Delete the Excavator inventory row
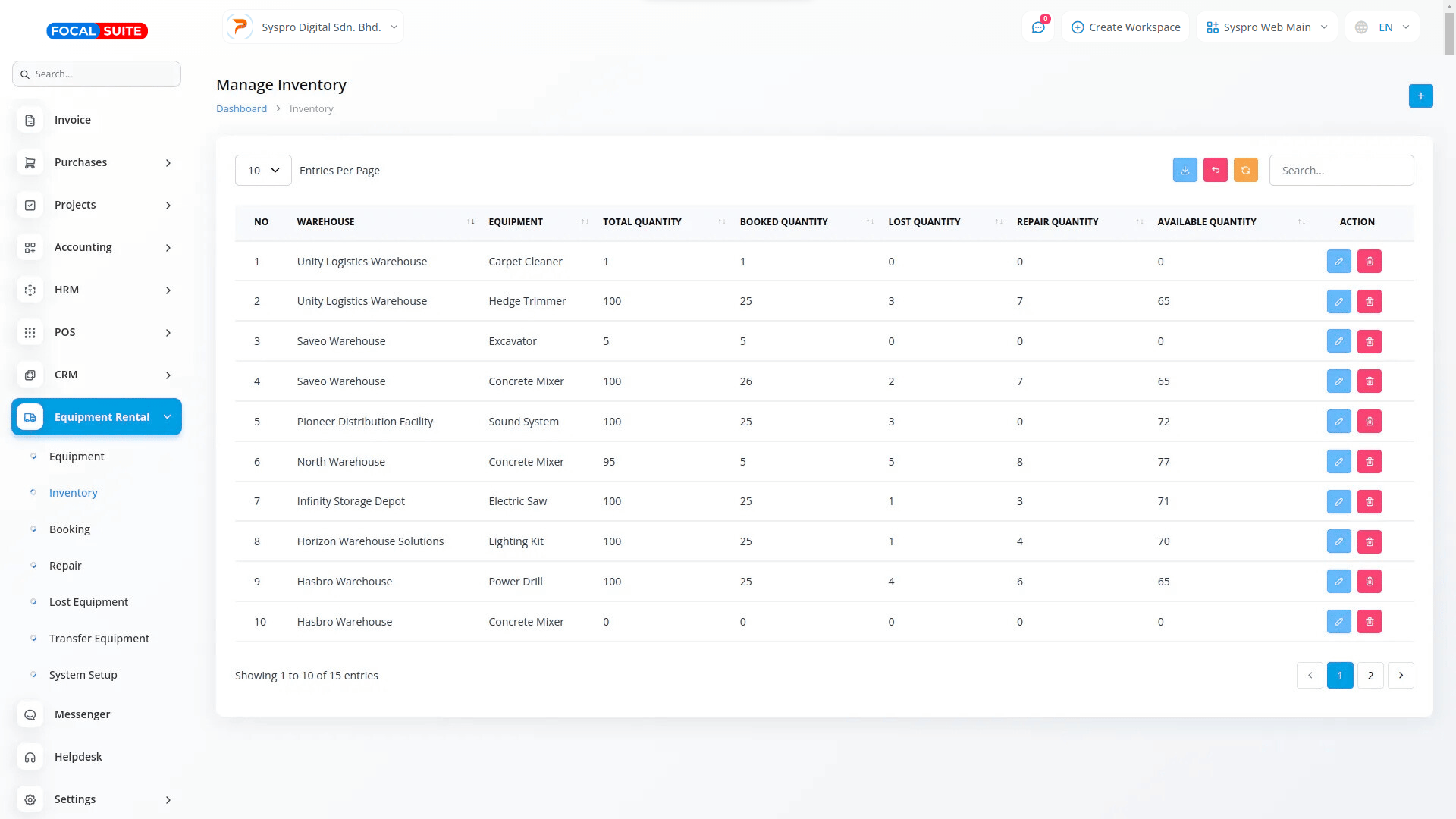Screen dimensions: 1456x819 [1369, 341]
